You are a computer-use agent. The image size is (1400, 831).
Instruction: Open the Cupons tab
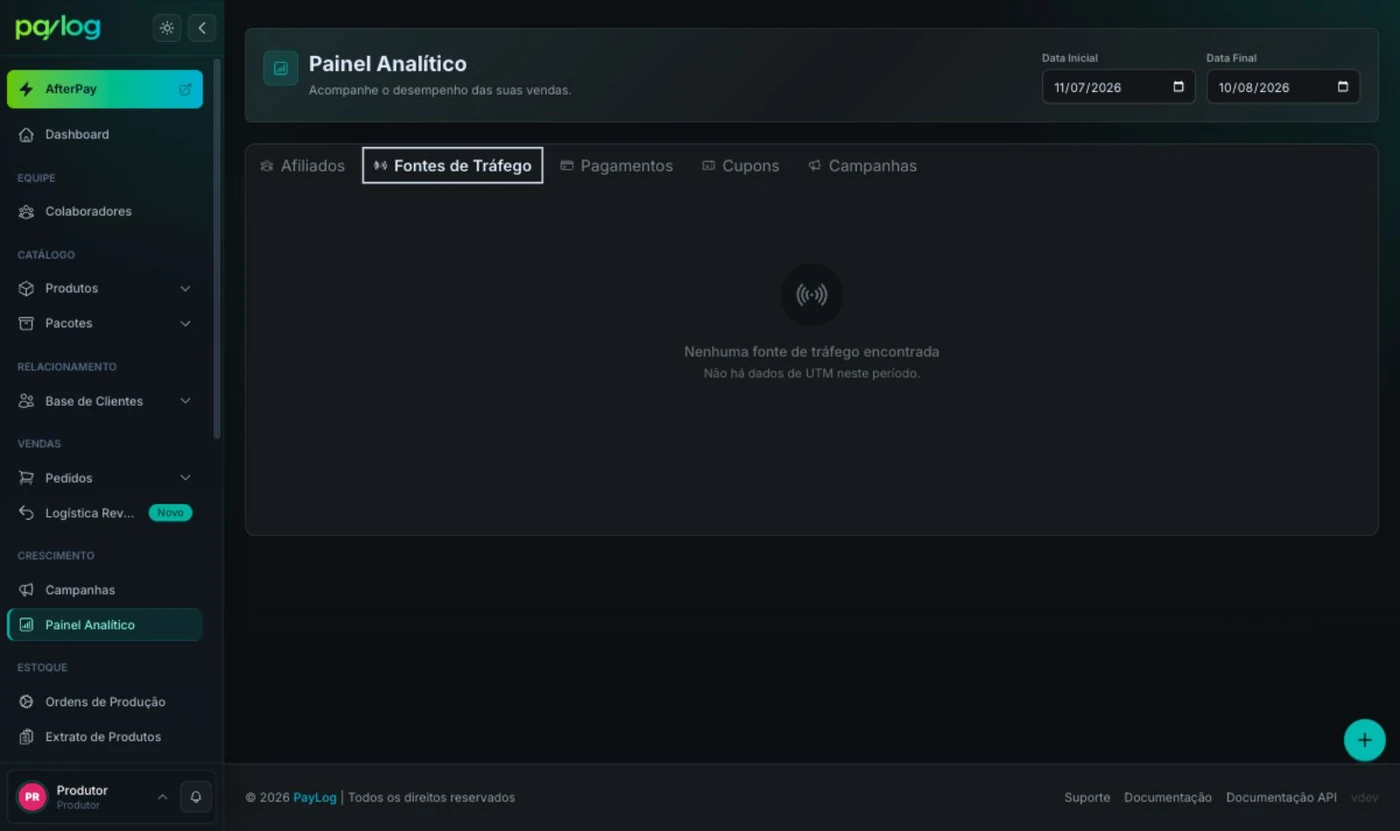(740, 166)
